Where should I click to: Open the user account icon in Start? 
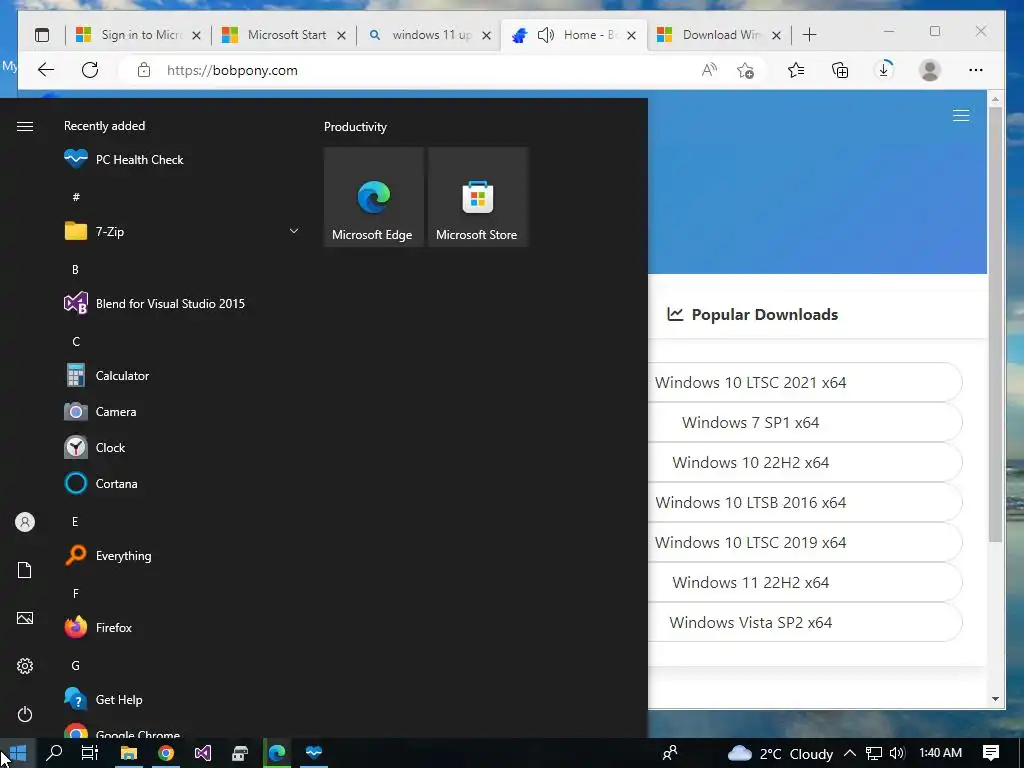[25, 522]
